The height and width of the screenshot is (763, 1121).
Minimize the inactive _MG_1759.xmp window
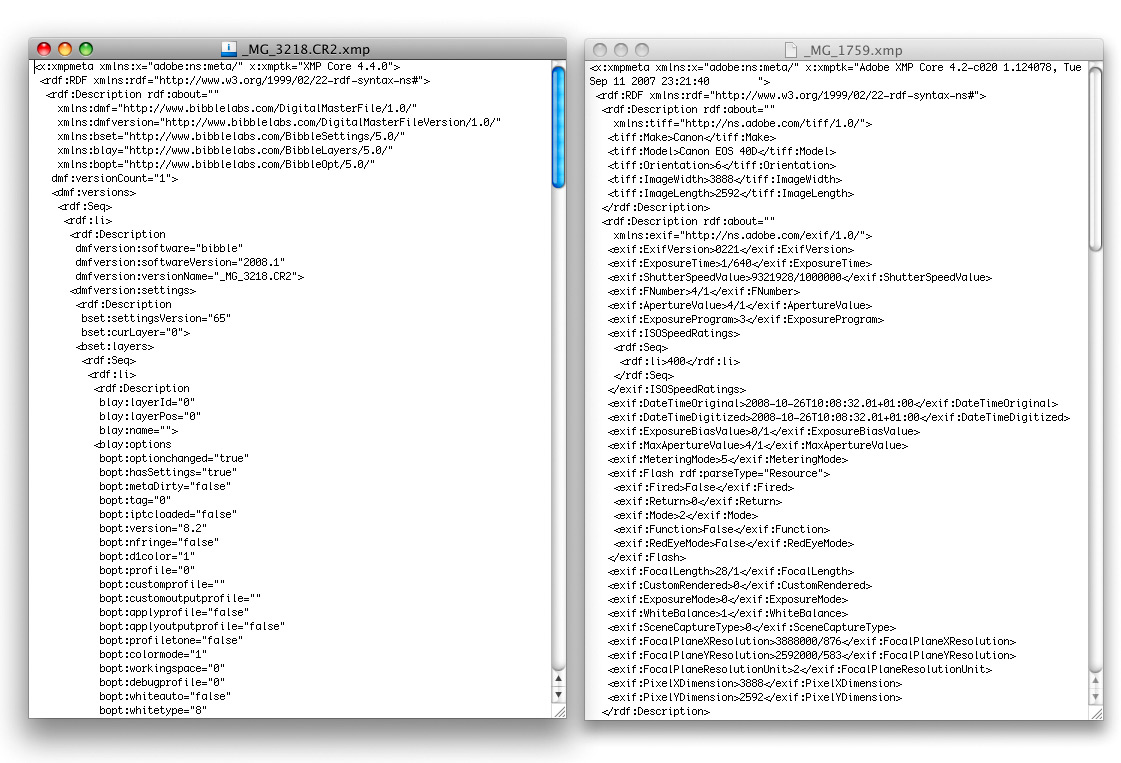coord(621,50)
